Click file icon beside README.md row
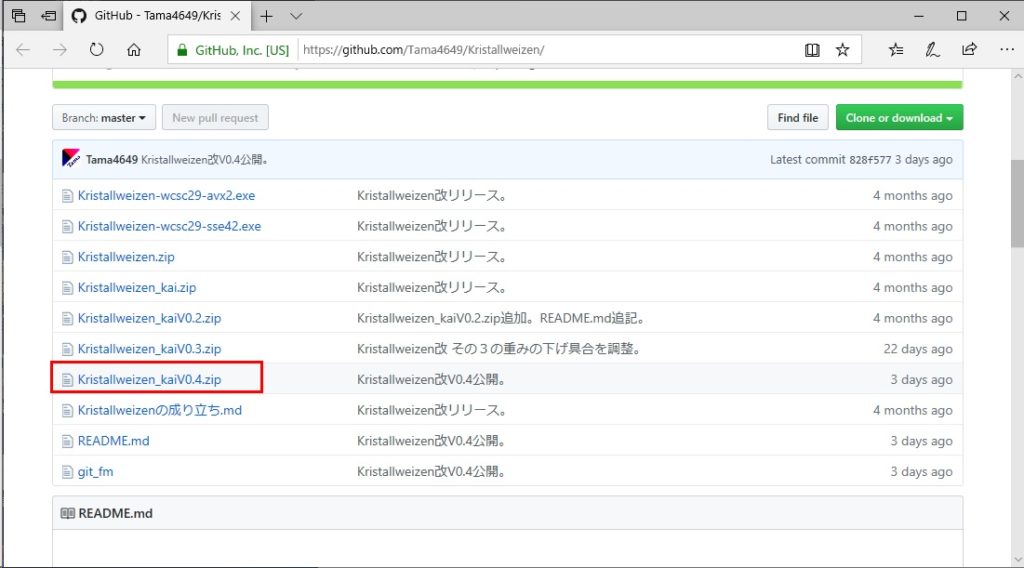 coord(67,441)
